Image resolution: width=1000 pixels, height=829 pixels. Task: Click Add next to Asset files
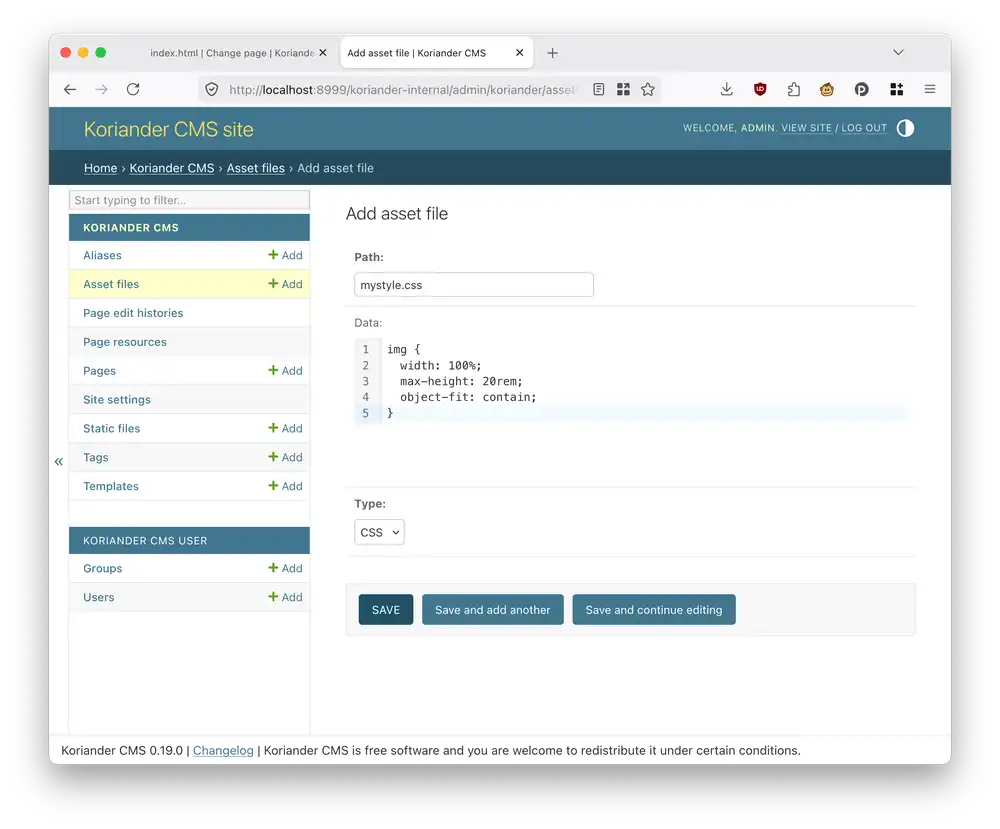point(285,284)
